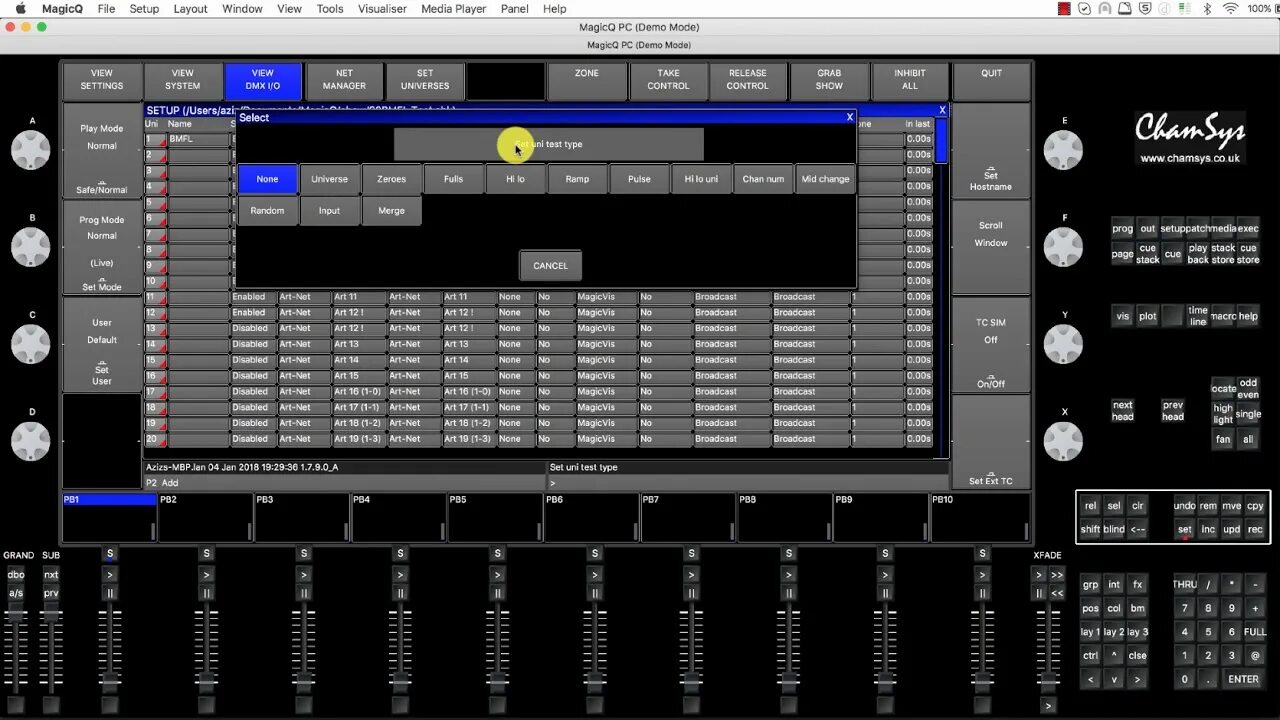1280x720 pixels.
Task: Click encoder wheel Y
Action: 1063,344
